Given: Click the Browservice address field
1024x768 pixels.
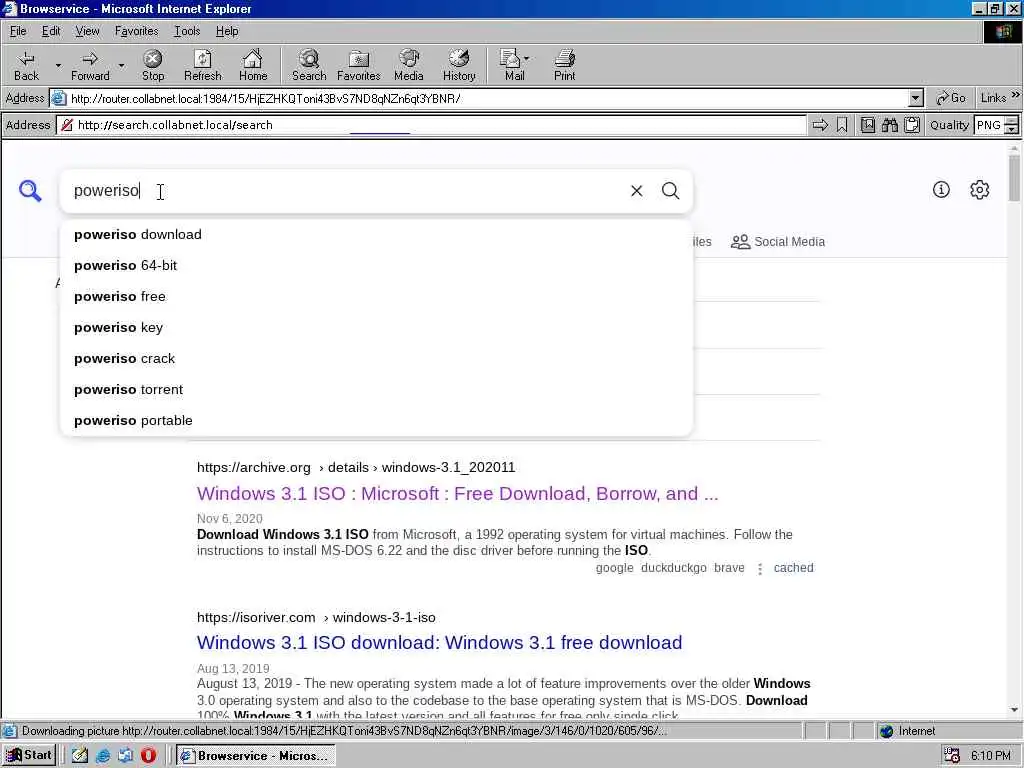Looking at the screenshot, I should pyautogui.click(x=431, y=125).
